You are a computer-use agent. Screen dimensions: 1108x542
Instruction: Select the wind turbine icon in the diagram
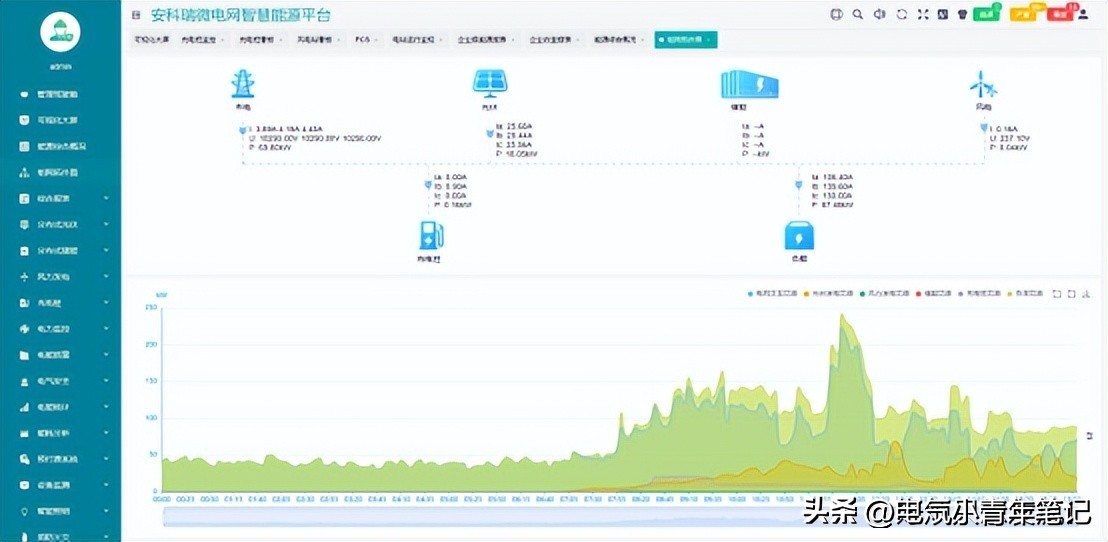983,85
